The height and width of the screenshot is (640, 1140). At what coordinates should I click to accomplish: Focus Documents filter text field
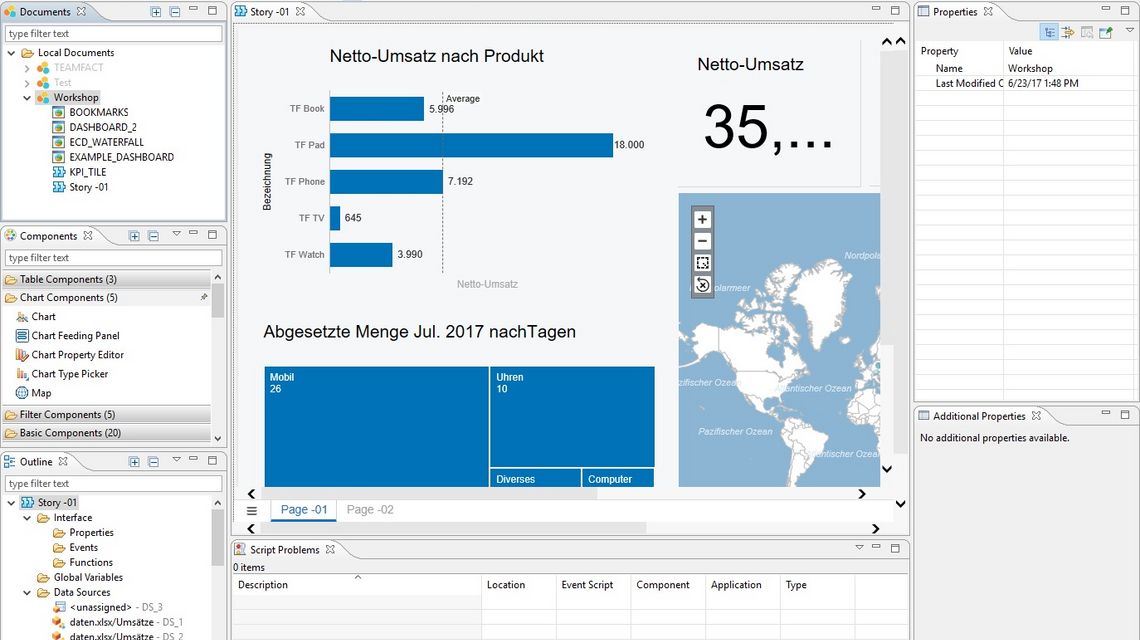[x=113, y=33]
